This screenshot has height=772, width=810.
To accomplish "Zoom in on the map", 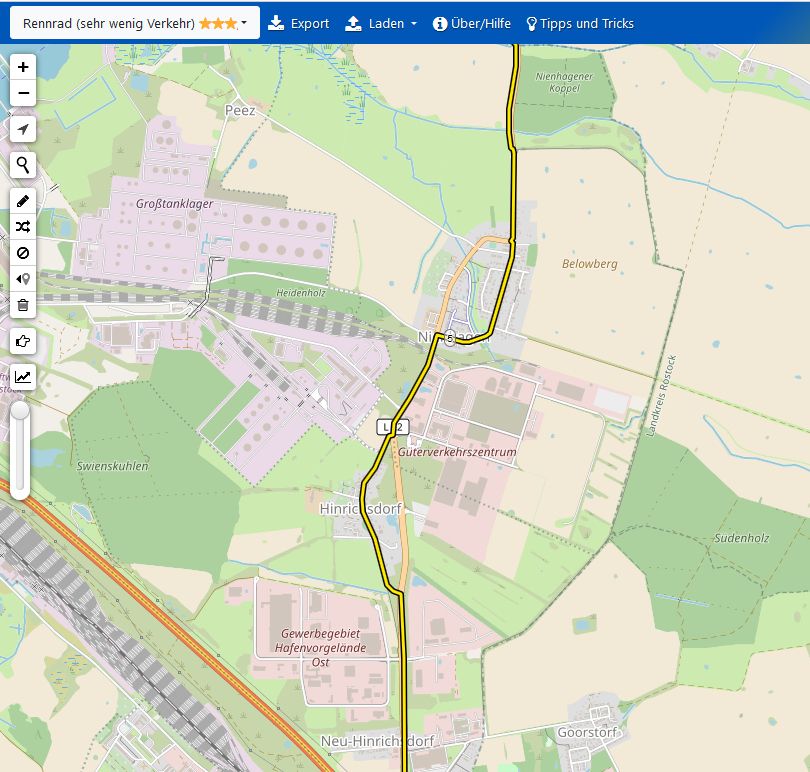I will (x=24, y=68).
